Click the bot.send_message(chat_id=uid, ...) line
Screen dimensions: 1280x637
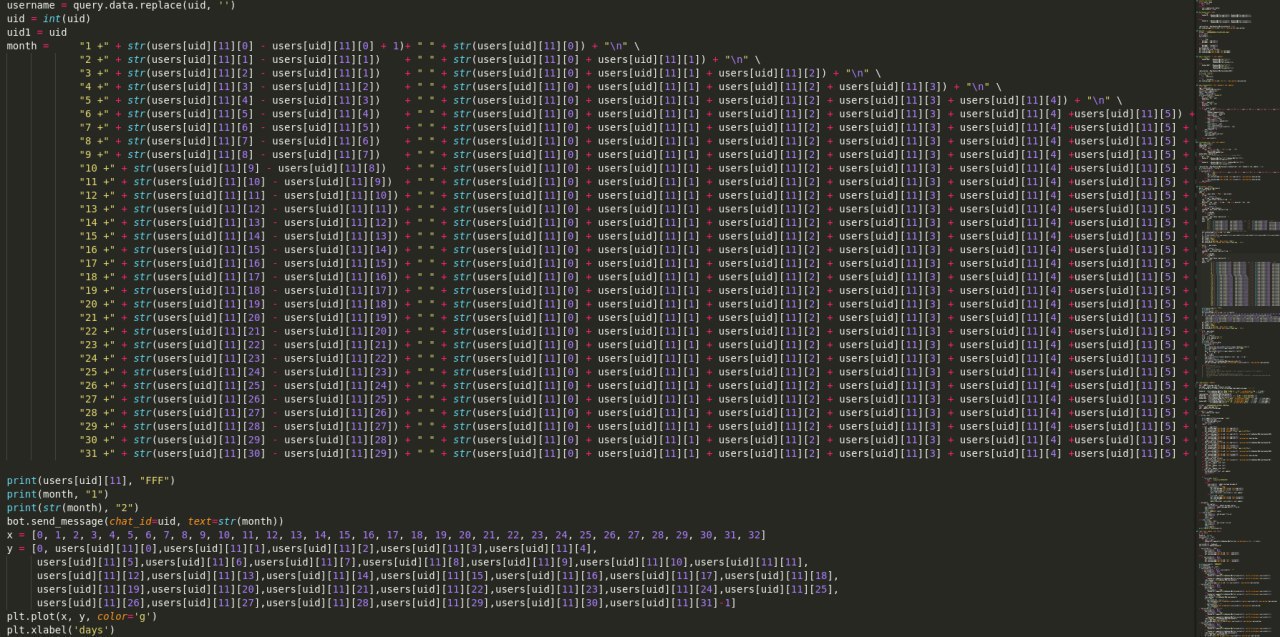coord(145,521)
